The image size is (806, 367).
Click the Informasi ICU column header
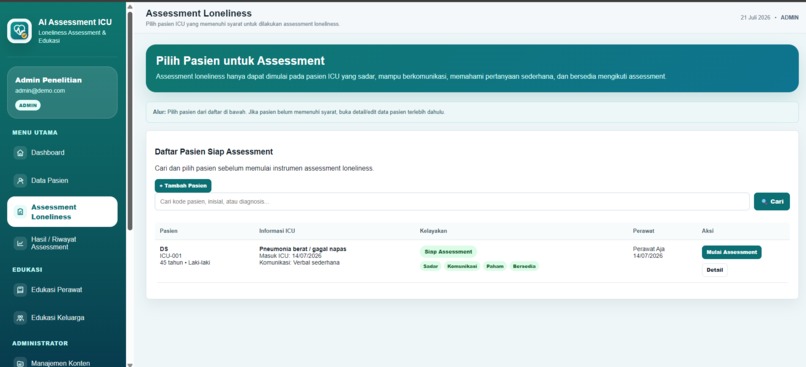(277, 231)
